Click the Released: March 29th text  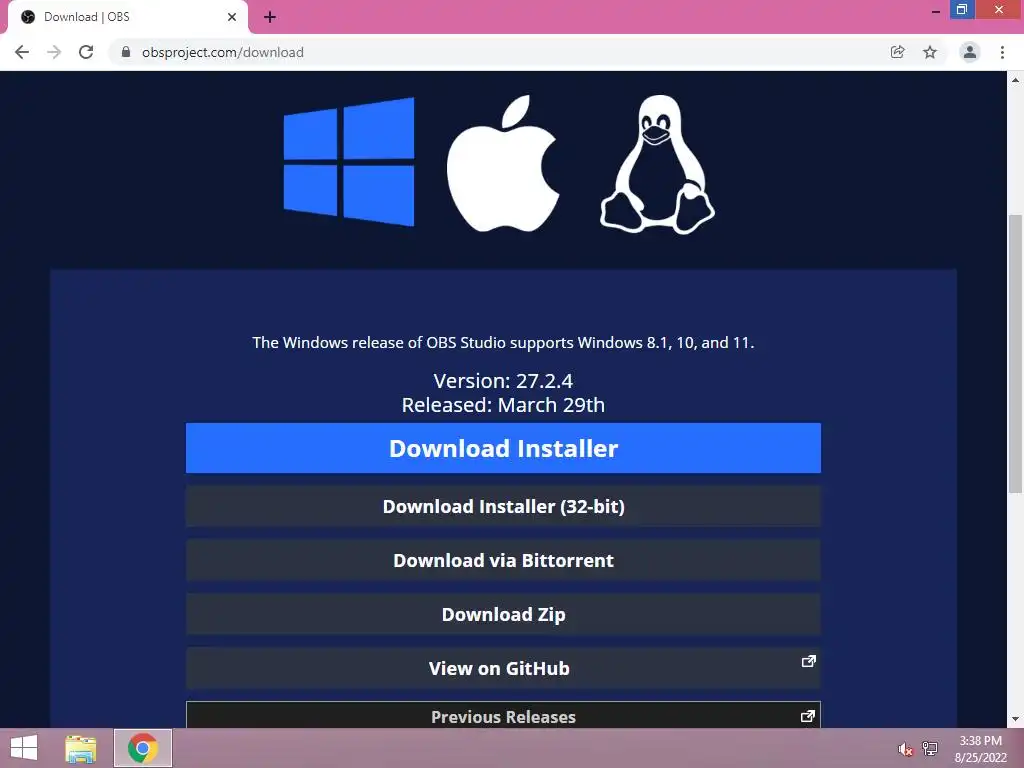coord(503,405)
